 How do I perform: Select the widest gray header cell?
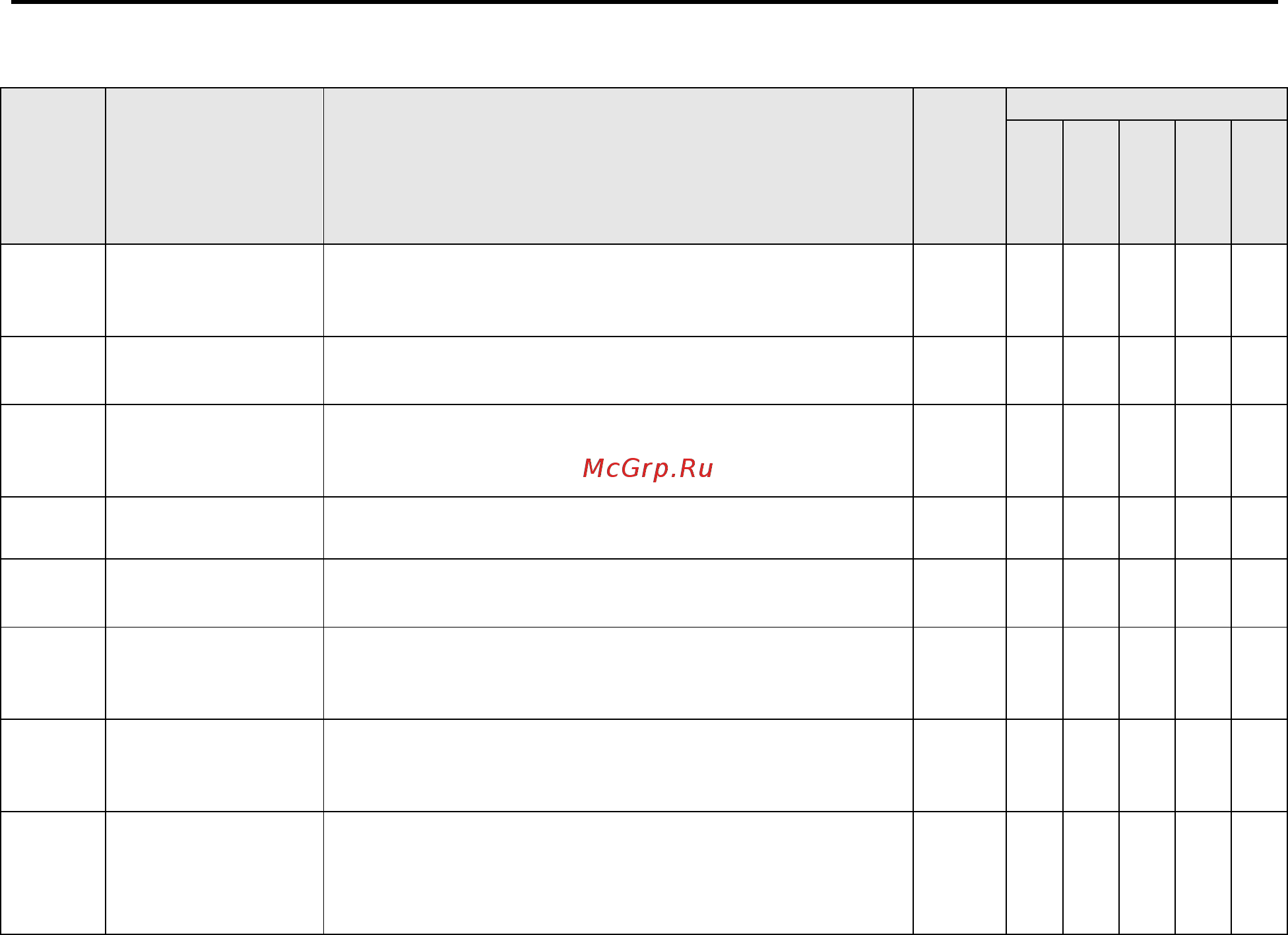tap(618, 166)
